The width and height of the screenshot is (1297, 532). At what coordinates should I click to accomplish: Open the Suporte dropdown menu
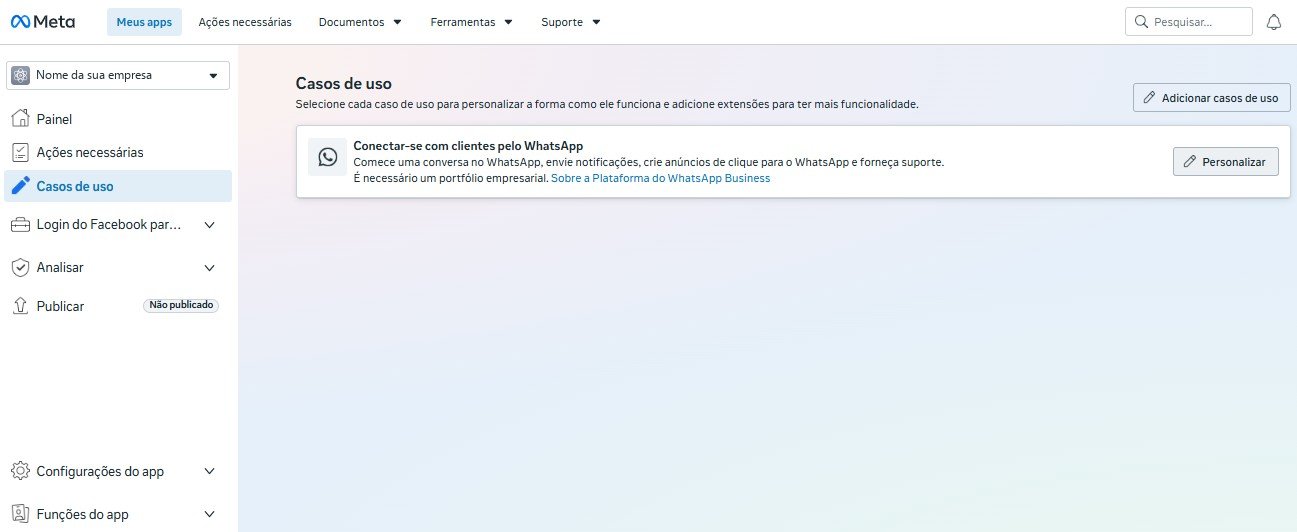(x=571, y=22)
